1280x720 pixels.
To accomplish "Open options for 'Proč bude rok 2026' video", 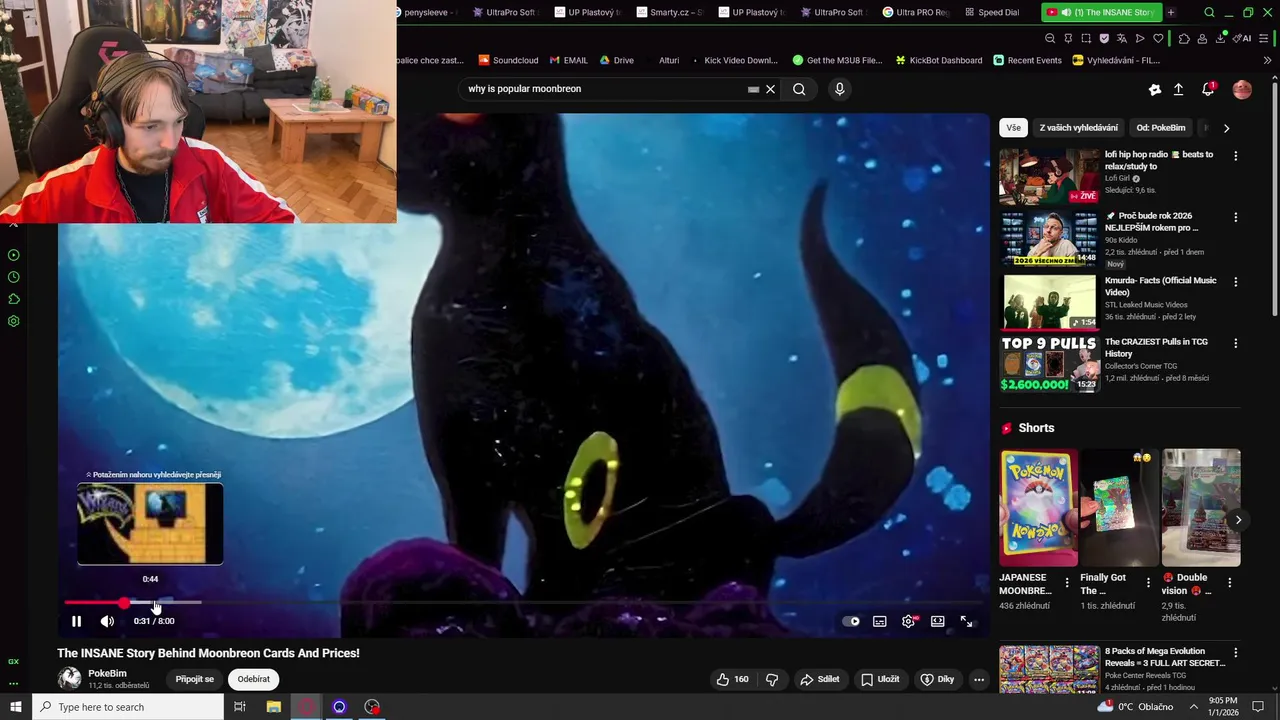I will [x=1235, y=217].
